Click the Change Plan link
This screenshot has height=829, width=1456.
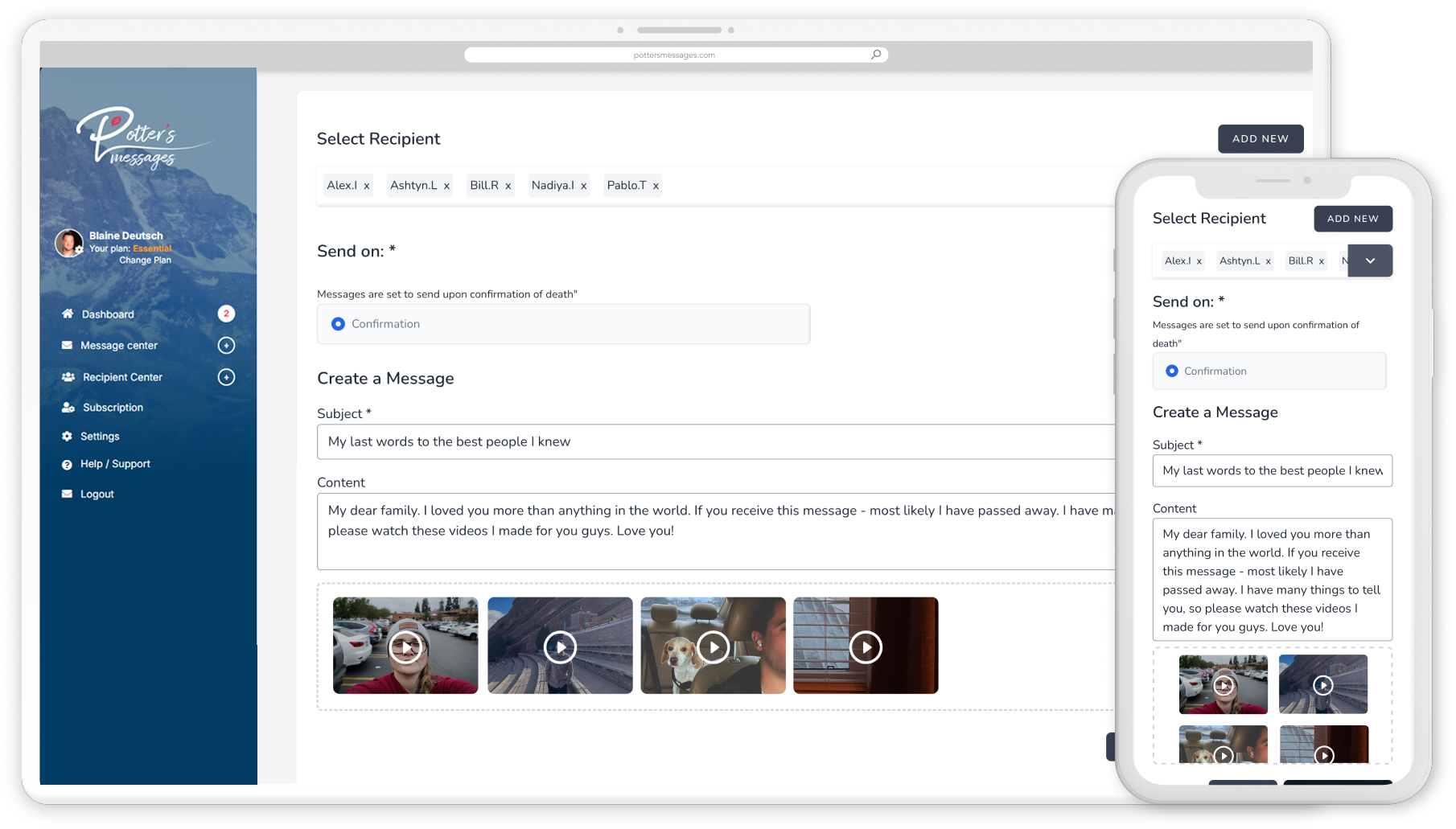[144, 260]
